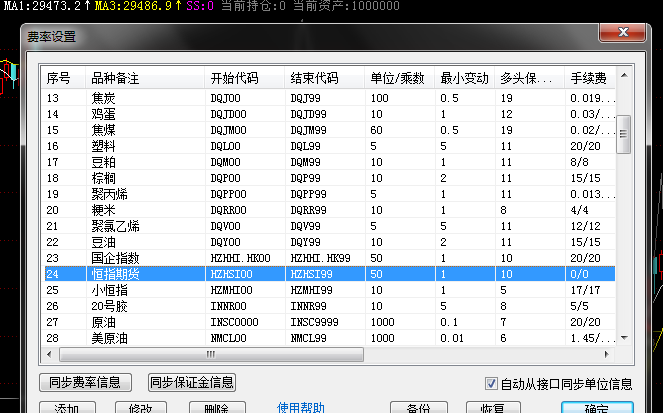Select the 鸡蛋 row

pyautogui.click(x=329, y=114)
